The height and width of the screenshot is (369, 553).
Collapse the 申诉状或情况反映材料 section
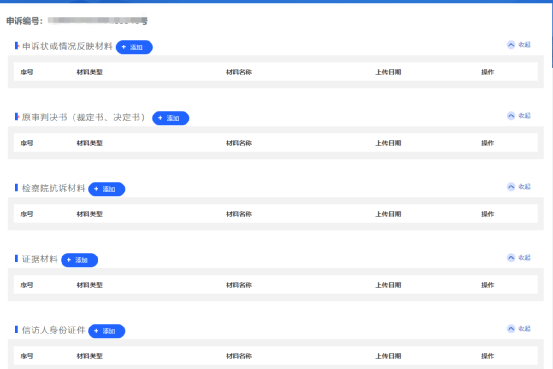(x=519, y=45)
